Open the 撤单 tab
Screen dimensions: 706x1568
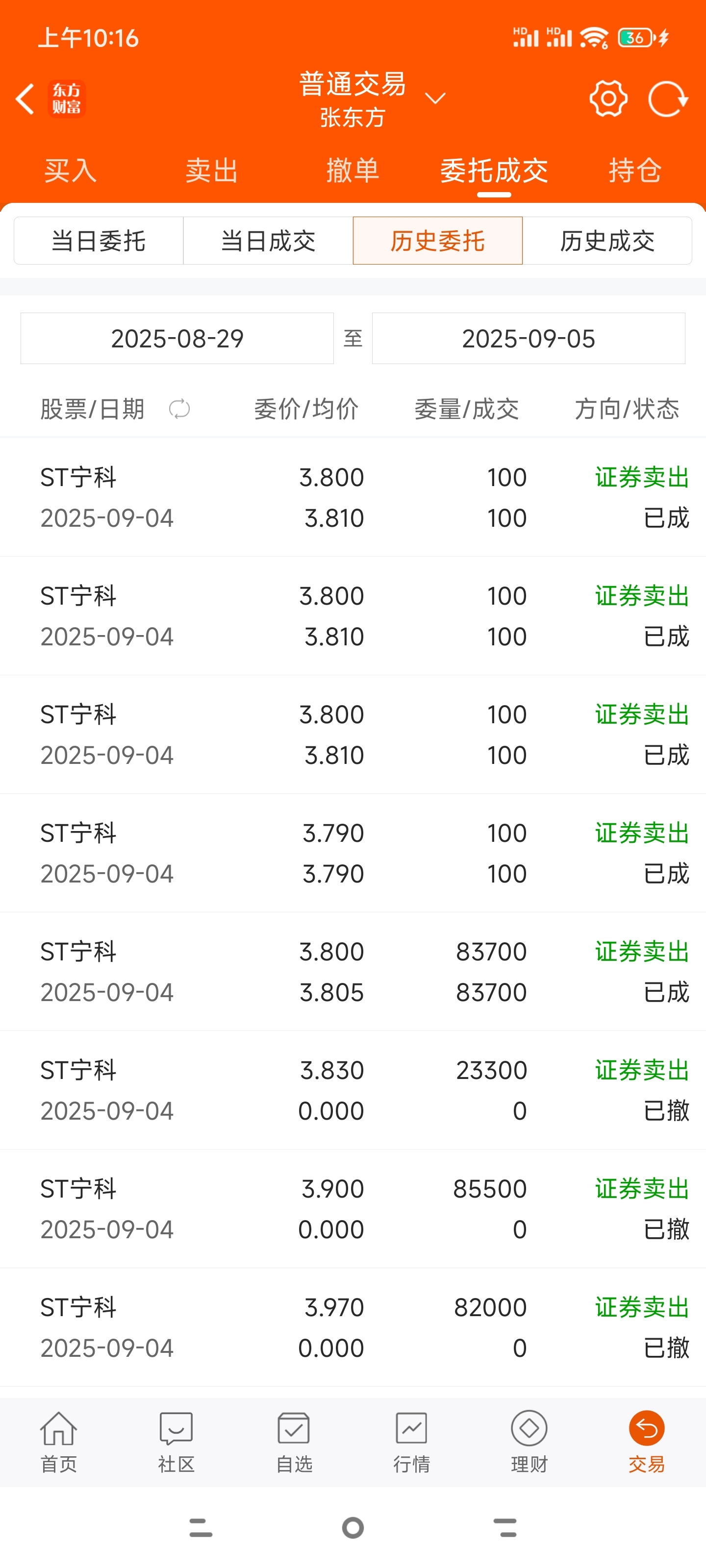point(353,171)
